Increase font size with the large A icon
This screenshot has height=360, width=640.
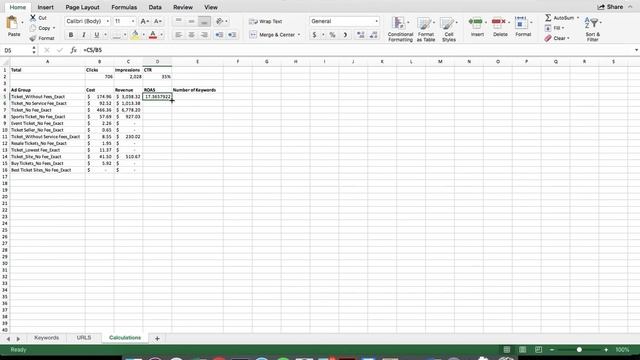144,21
